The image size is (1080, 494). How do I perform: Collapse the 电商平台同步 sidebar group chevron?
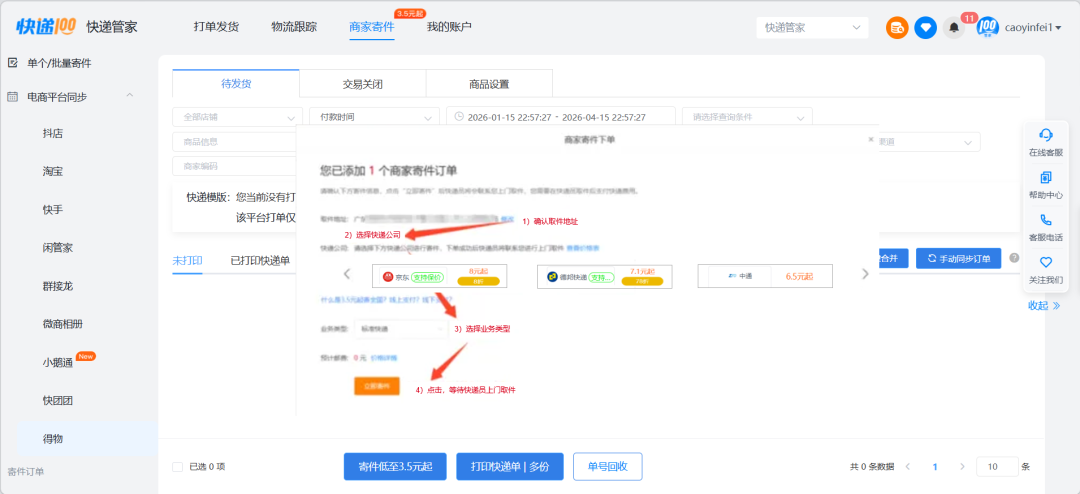(129, 96)
